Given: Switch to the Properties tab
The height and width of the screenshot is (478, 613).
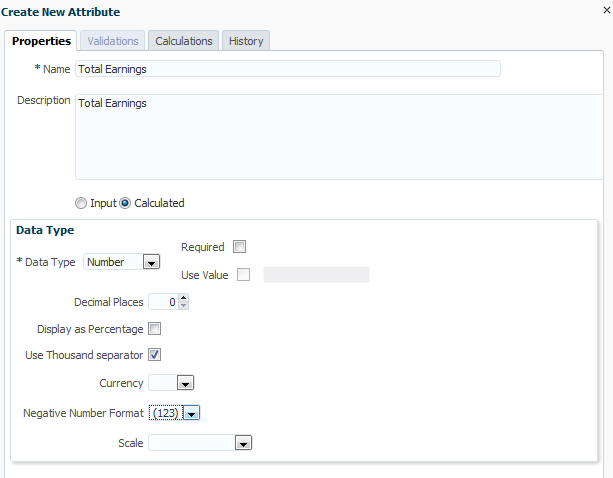Looking at the screenshot, I should 41,41.
